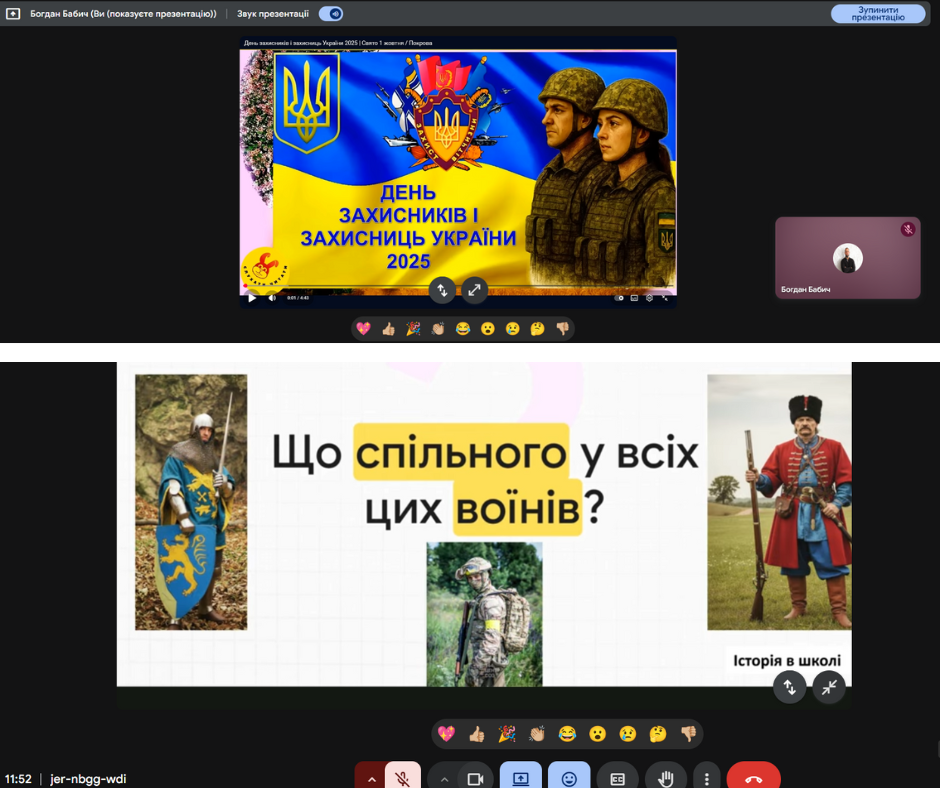Unmute the microphone in the bottom toolbar
This screenshot has width=940, height=788.
pyautogui.click(x=403, y=778)
